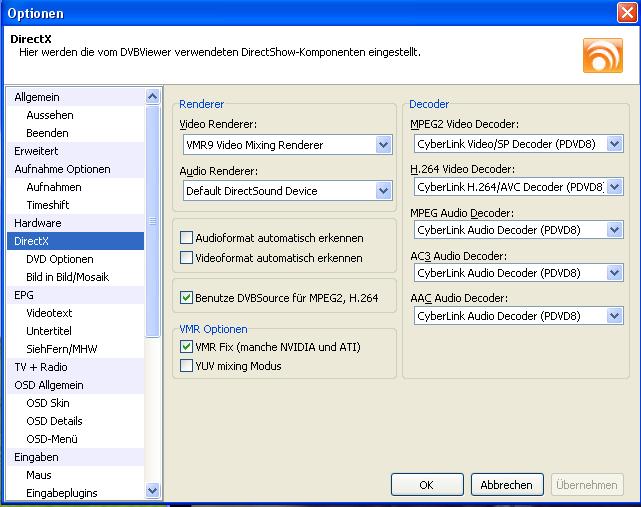Click the sidebar scrollbar down arrow

153,491
